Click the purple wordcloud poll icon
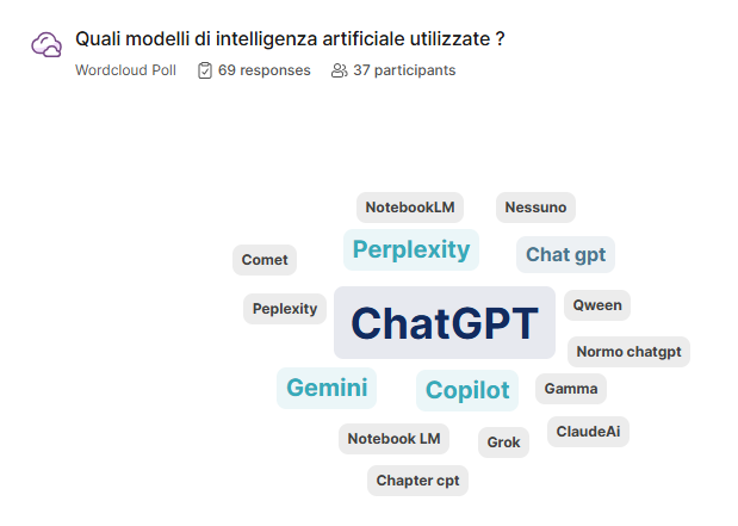The height and width of the screenshot is (526, 738). (x=46, y=45)
